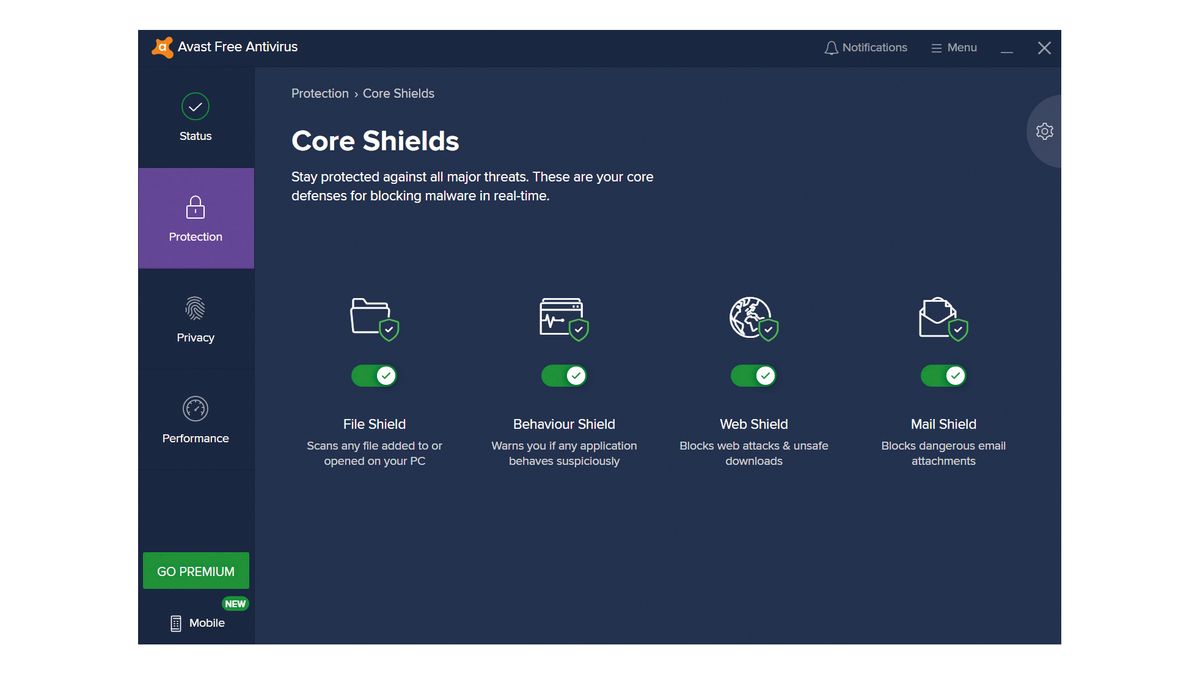Open the Menu in the title bar
This screenshot has width=1200, height=675.
tap(953, 47)
